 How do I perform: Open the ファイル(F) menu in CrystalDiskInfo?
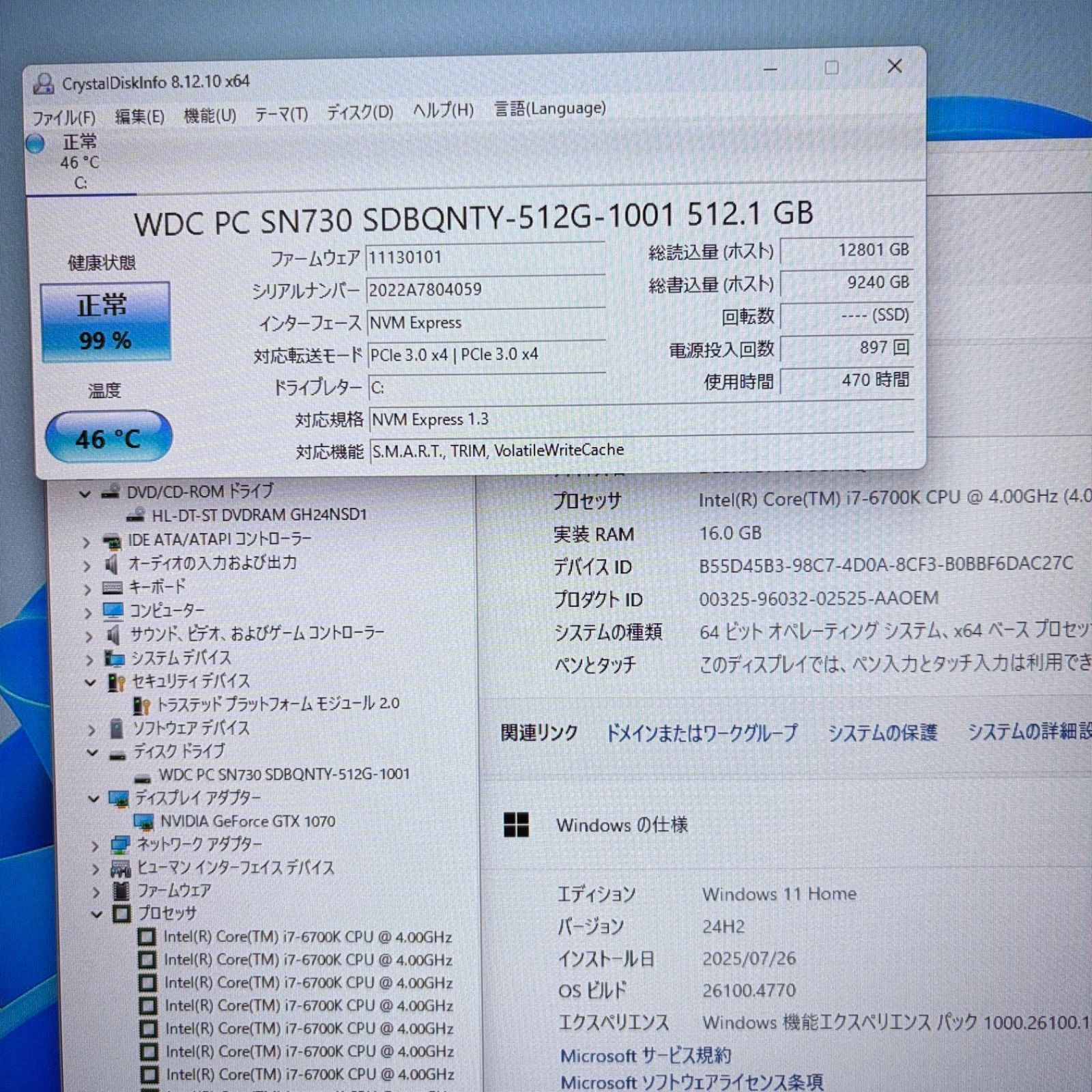click(64, 117)
